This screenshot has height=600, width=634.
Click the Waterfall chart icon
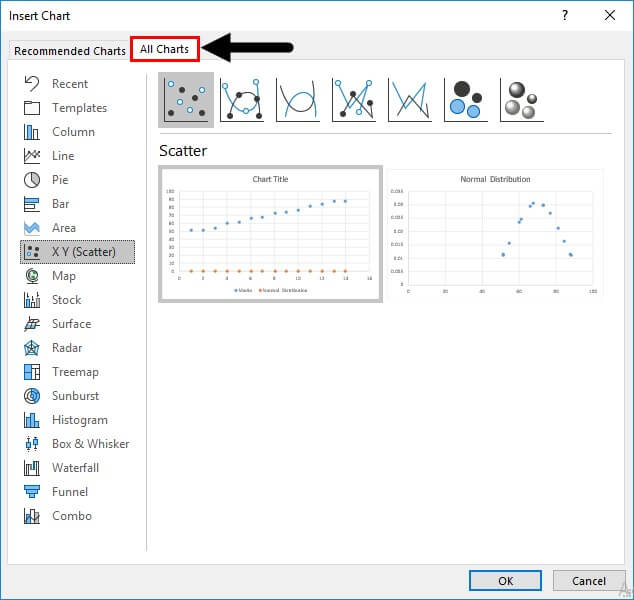32,468
